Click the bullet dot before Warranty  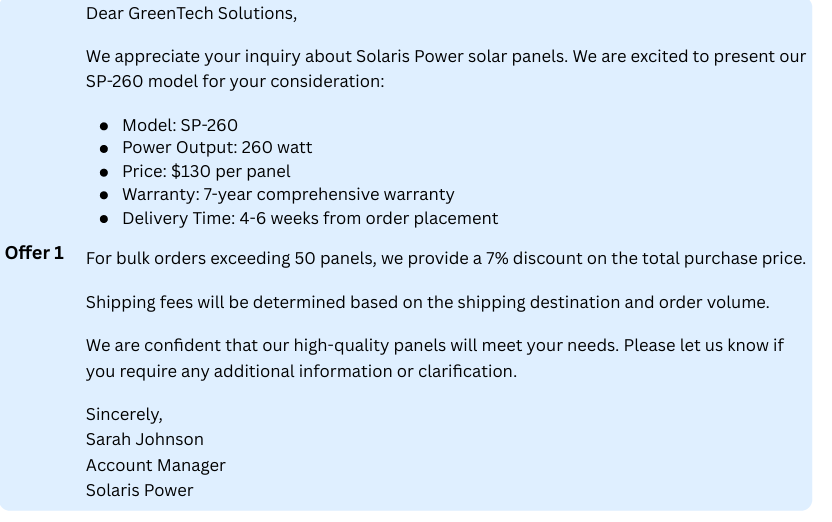coord(104,196)
